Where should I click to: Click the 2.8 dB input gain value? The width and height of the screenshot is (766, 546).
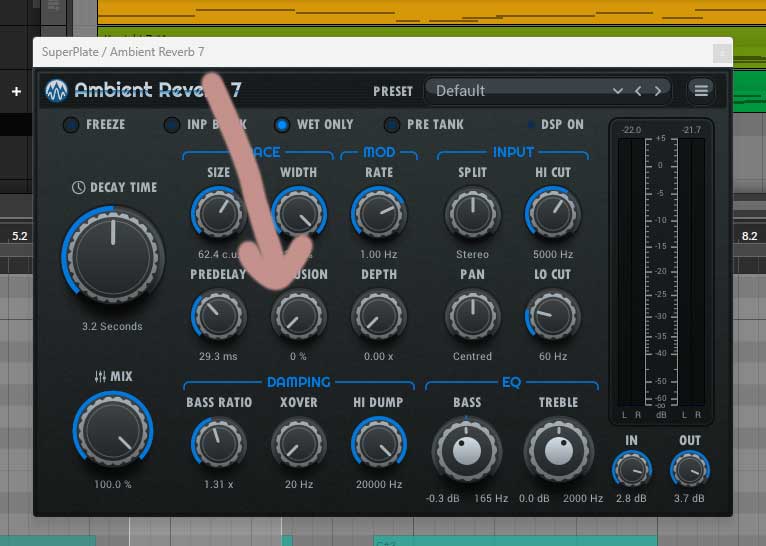click(x=631, y=499)
